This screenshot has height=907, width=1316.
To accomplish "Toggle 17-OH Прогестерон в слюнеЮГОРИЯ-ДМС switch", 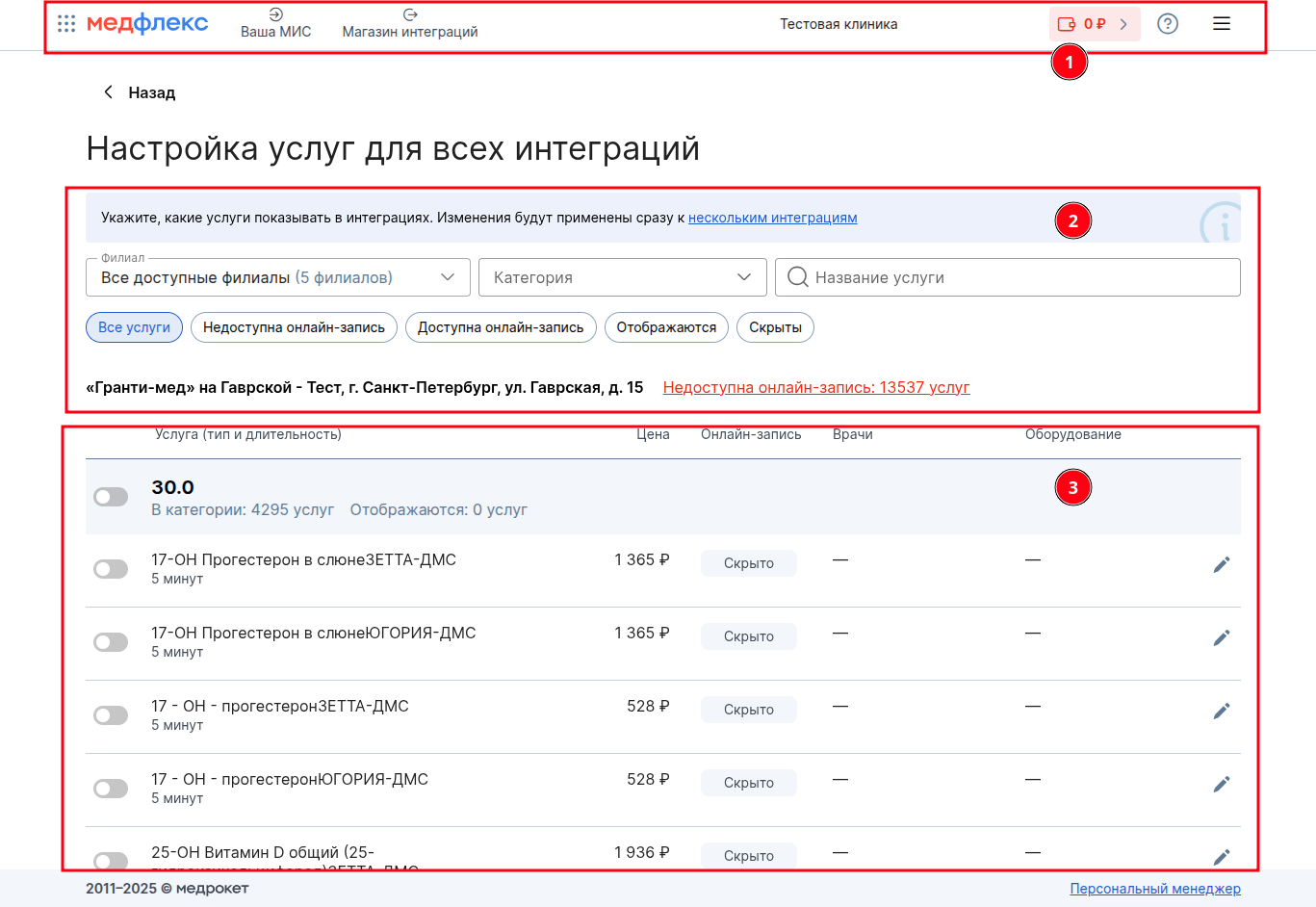I will [x=111, y=642].
